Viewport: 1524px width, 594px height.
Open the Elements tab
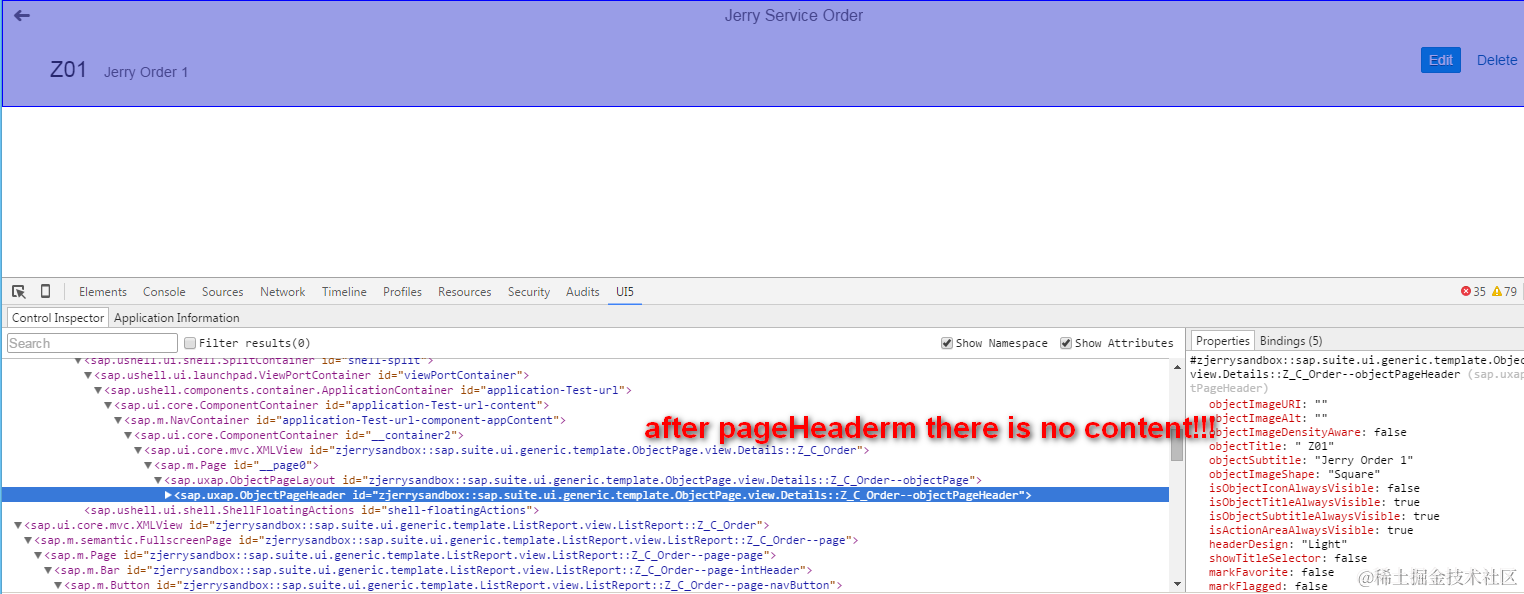(103, 292)
